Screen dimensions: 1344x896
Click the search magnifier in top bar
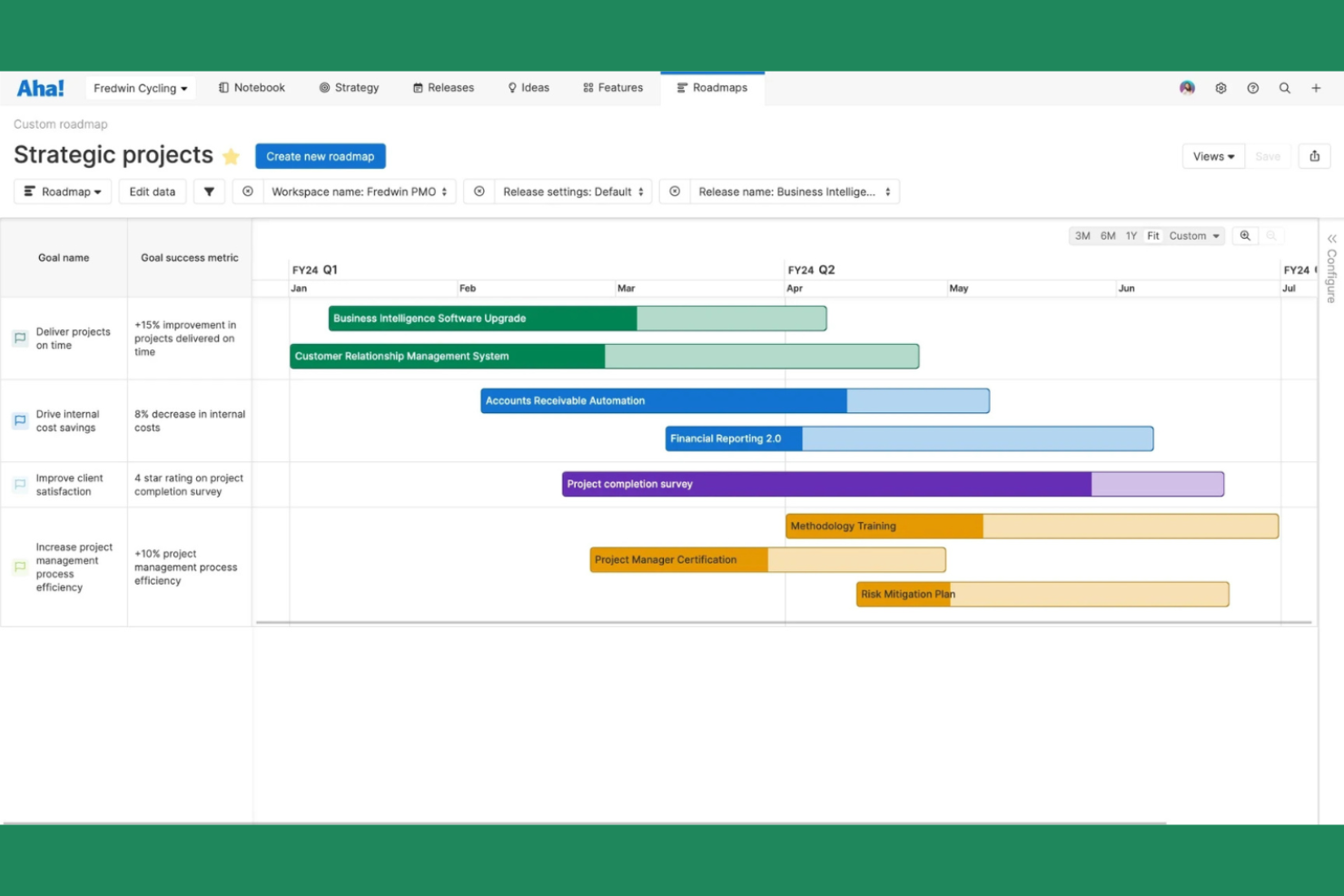tap(1284, 88)
